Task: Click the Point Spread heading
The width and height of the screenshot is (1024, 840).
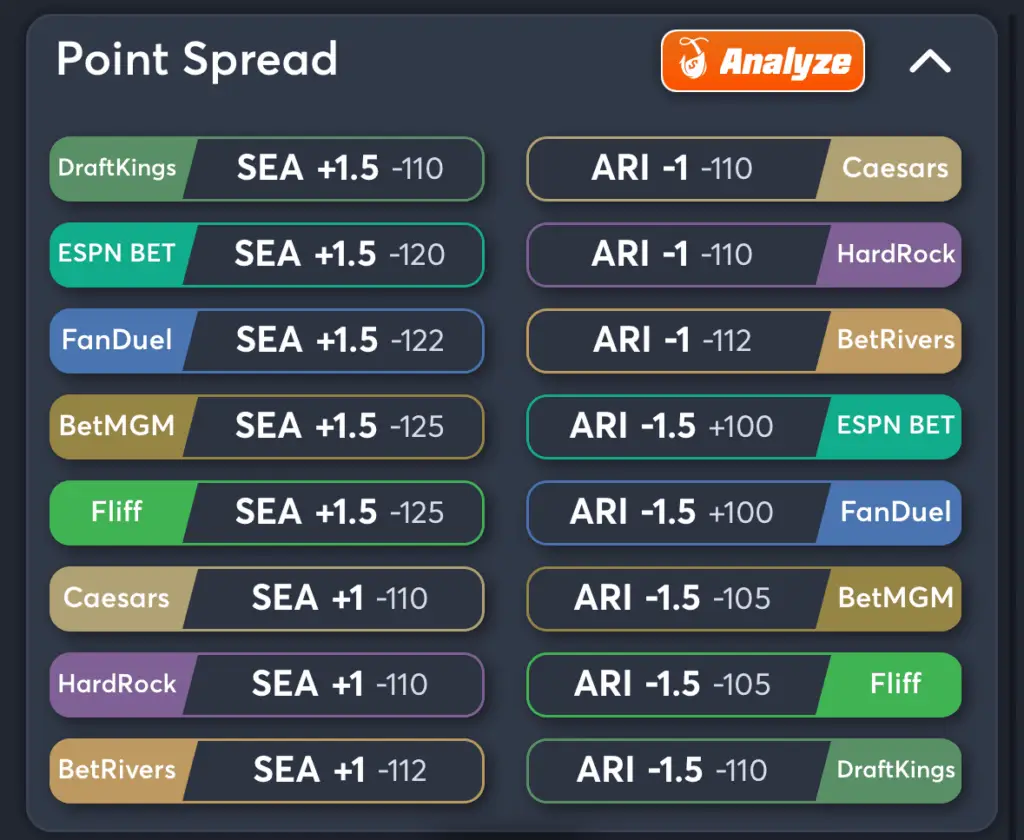Action: click(197, 59)
